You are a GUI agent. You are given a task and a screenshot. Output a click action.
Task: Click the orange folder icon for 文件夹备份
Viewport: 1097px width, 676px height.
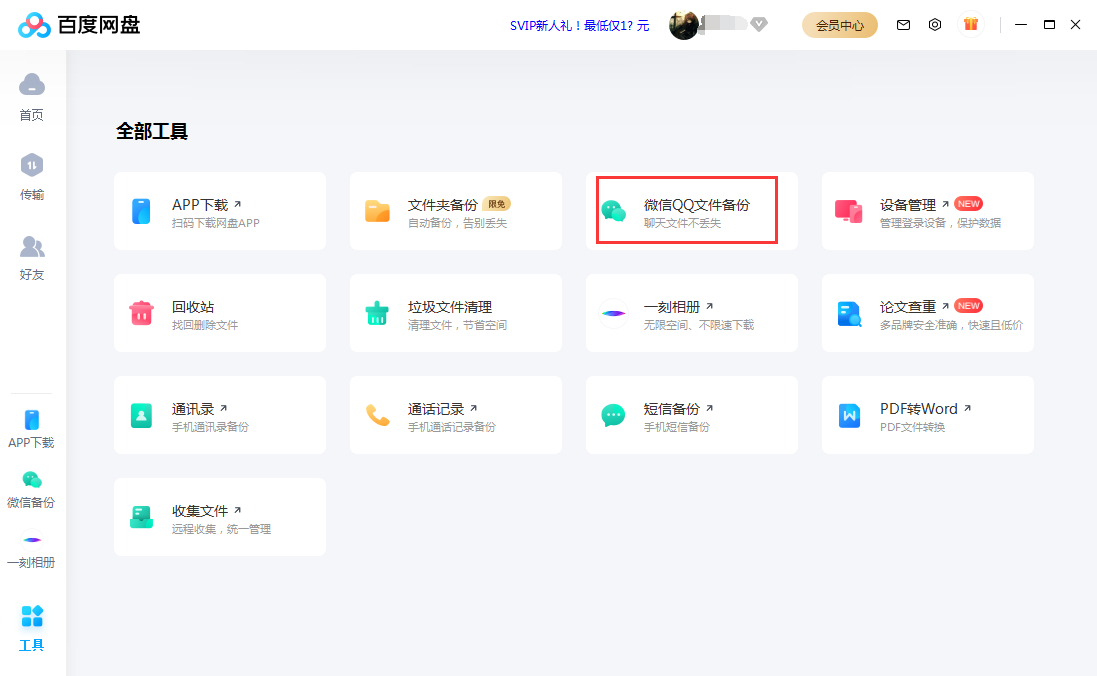click(377, 211)
